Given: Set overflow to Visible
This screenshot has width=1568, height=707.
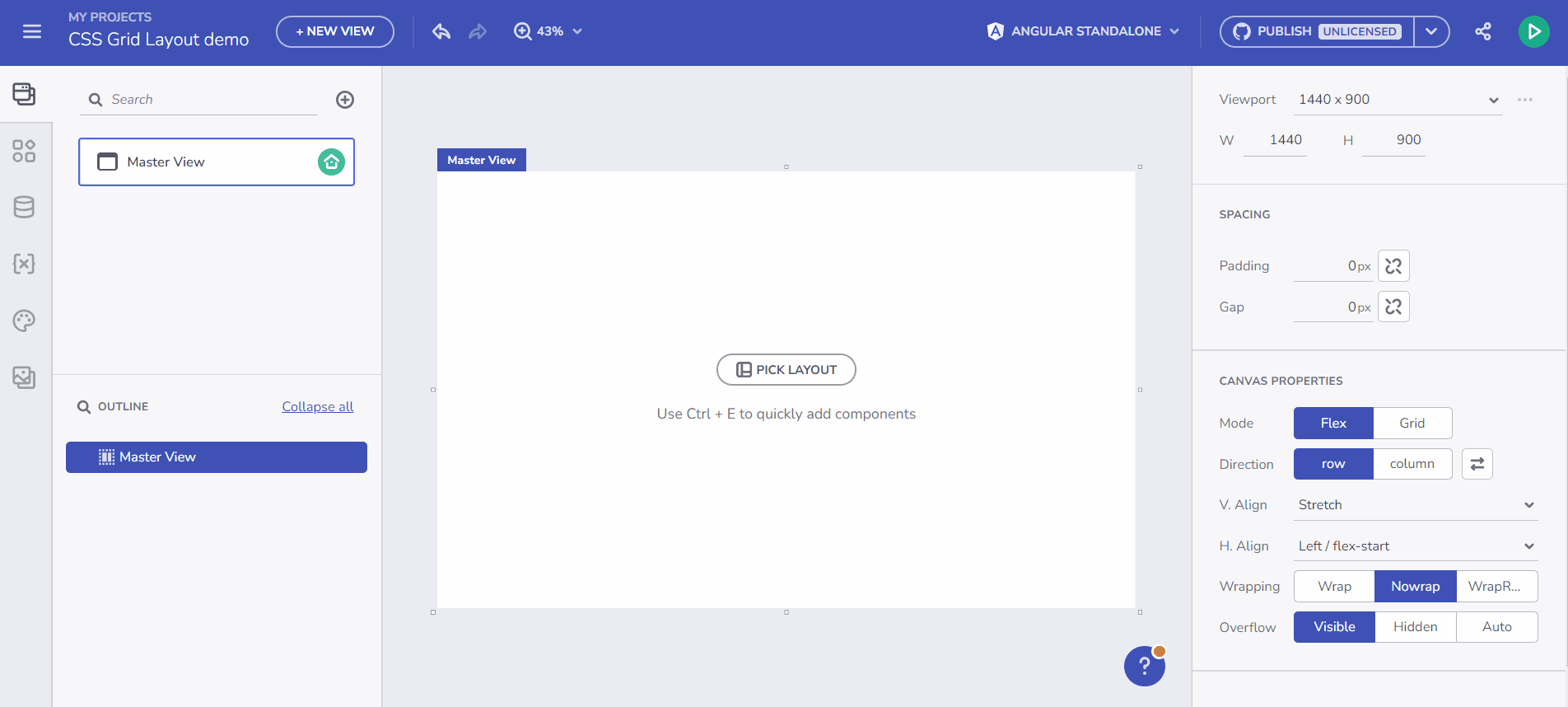Looking at the screenshot, I should (x=1334, y=627).
